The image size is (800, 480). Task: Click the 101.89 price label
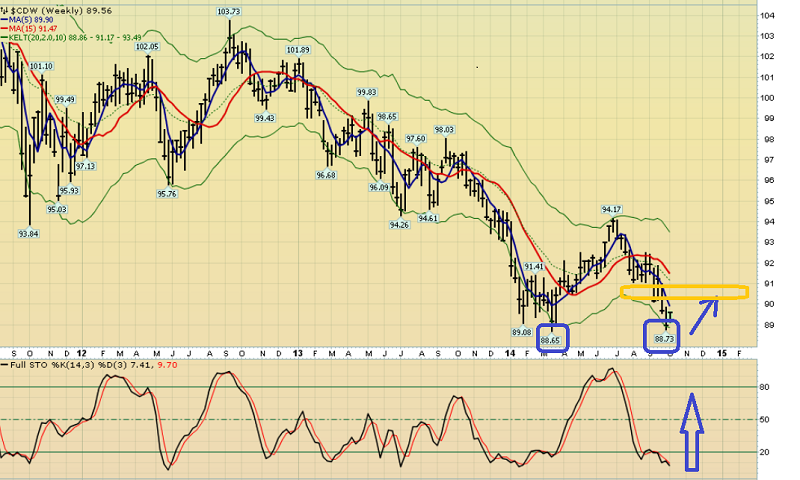(x=297, y=50)
